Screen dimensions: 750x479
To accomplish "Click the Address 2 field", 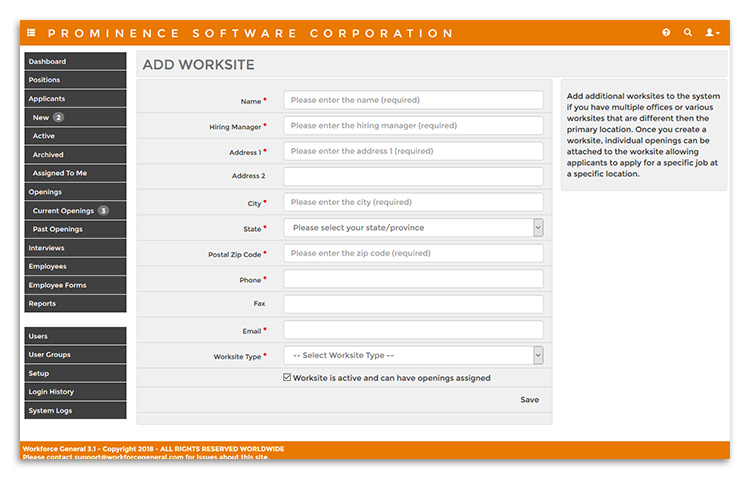I will click(x=413, y=176).
